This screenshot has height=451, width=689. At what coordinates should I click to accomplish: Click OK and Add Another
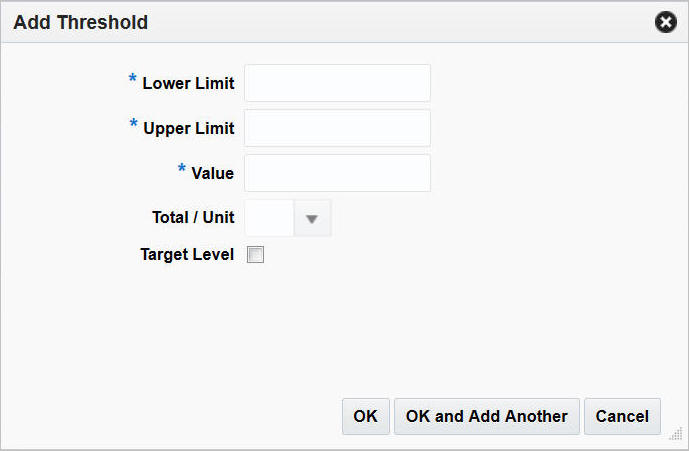tap(486, 416)
